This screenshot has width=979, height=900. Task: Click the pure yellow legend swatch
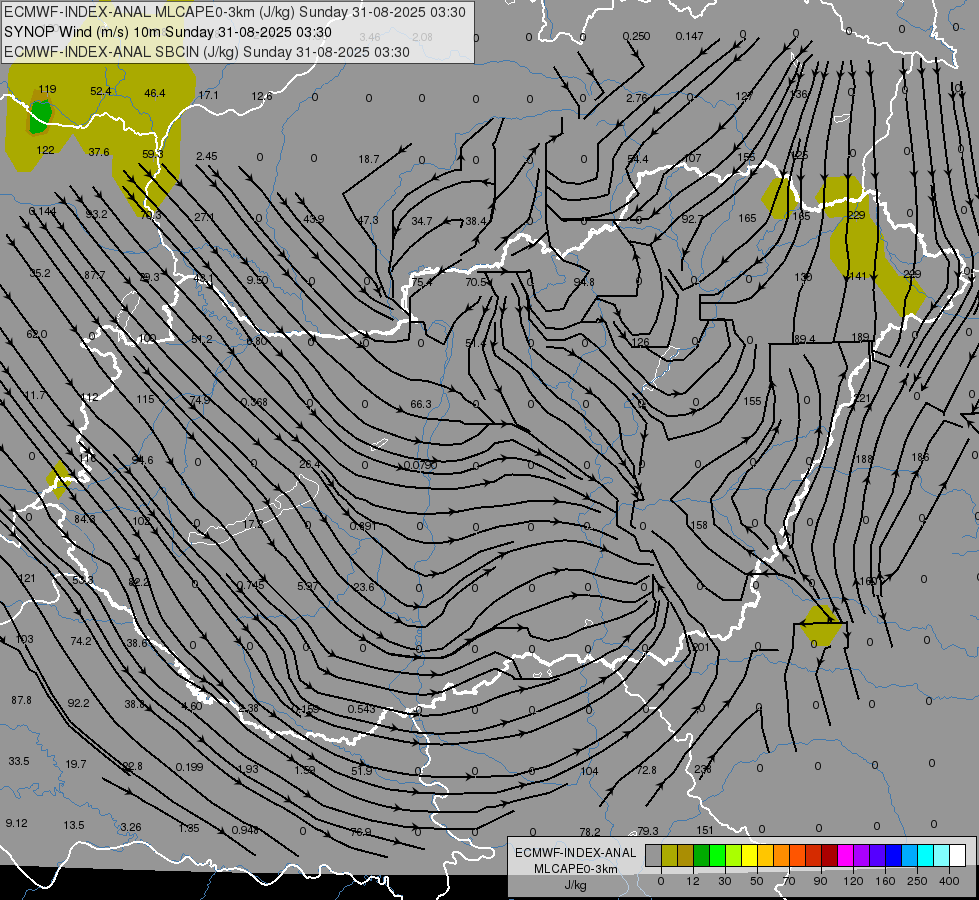749,855
